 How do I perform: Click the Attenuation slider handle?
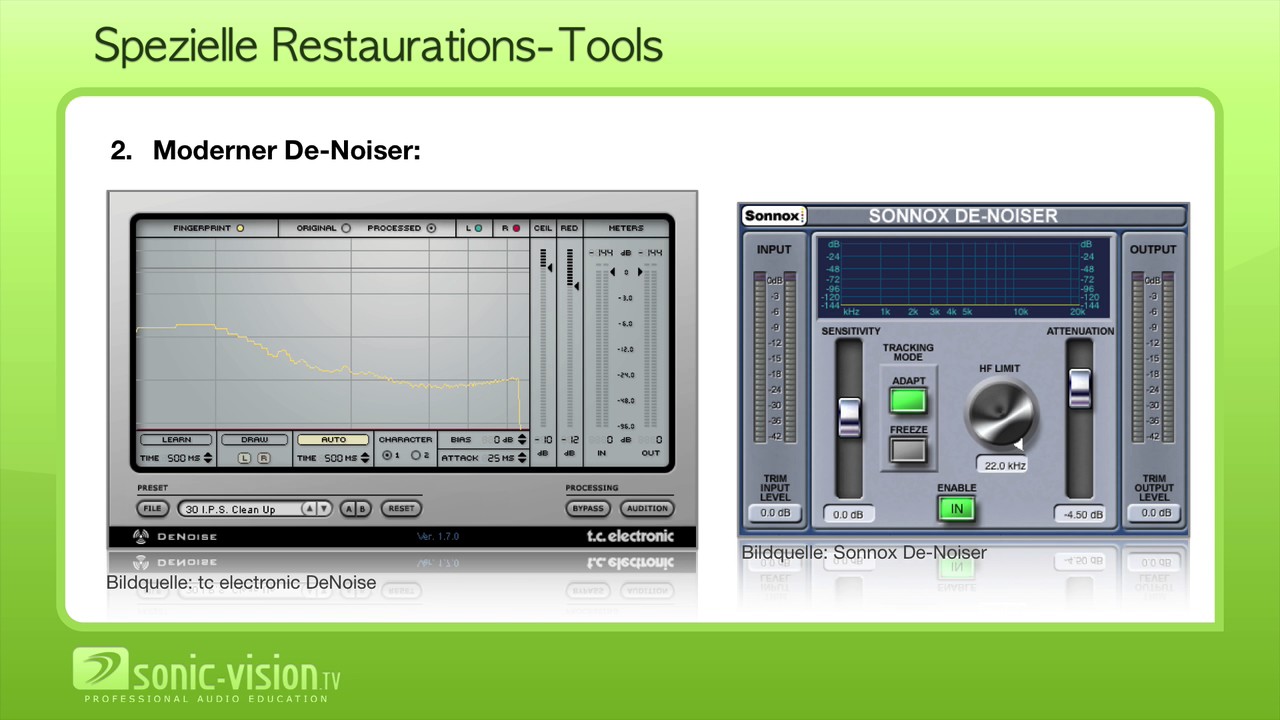click(x=1080, y=389)
